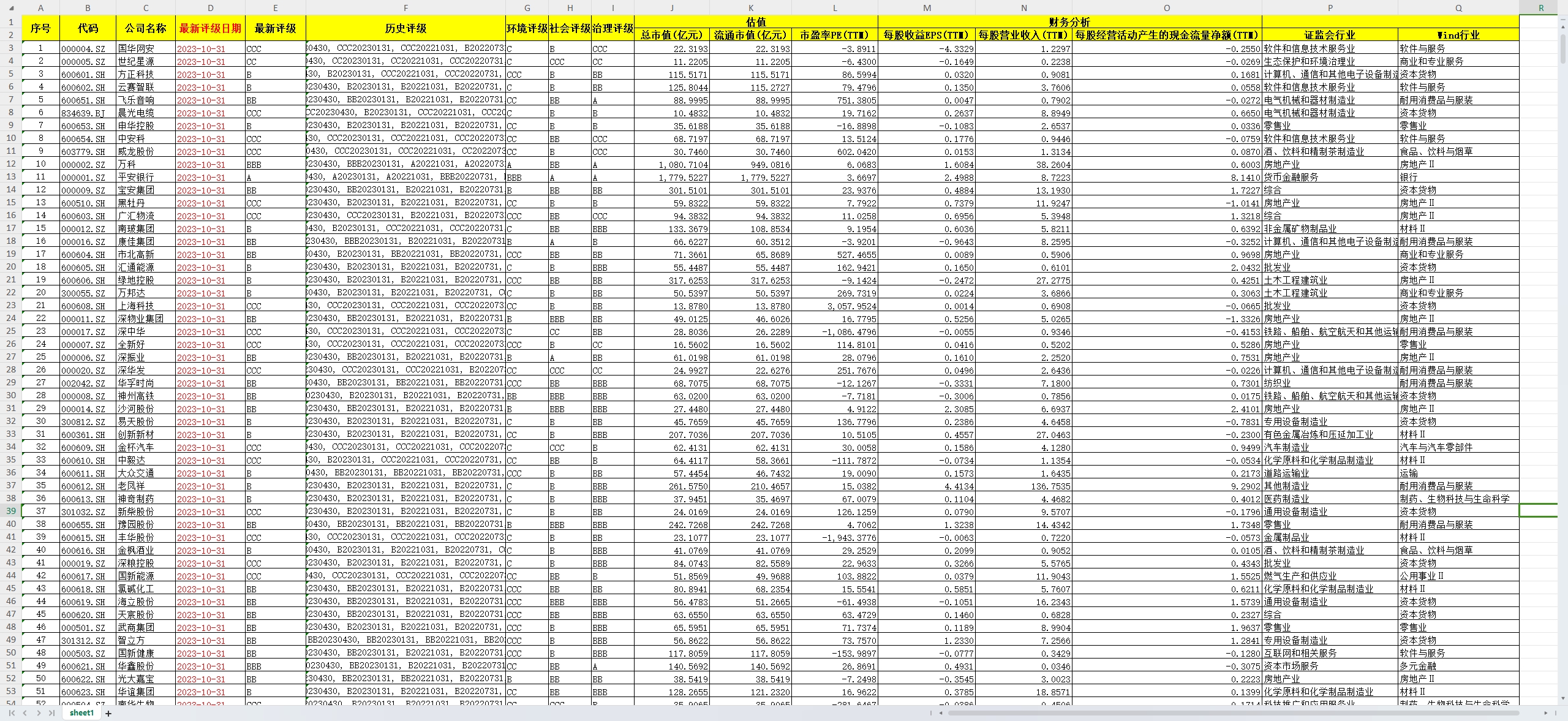The height and width of the screenshot is (721, 1568).
Task: Jump to last sheet navigation arrow
Action: 52,713
